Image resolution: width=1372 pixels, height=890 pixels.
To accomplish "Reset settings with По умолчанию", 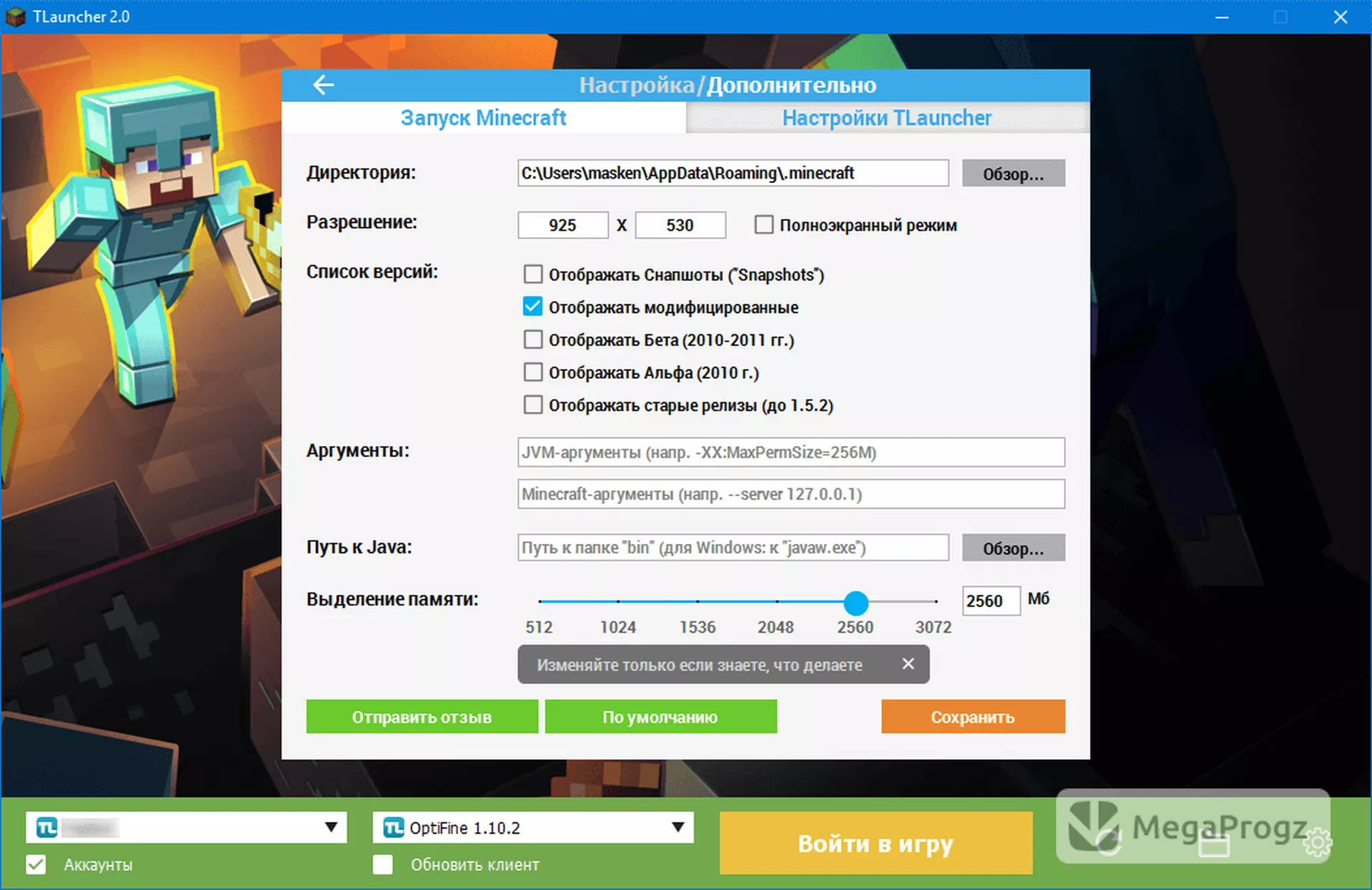I will pos(661,717).
